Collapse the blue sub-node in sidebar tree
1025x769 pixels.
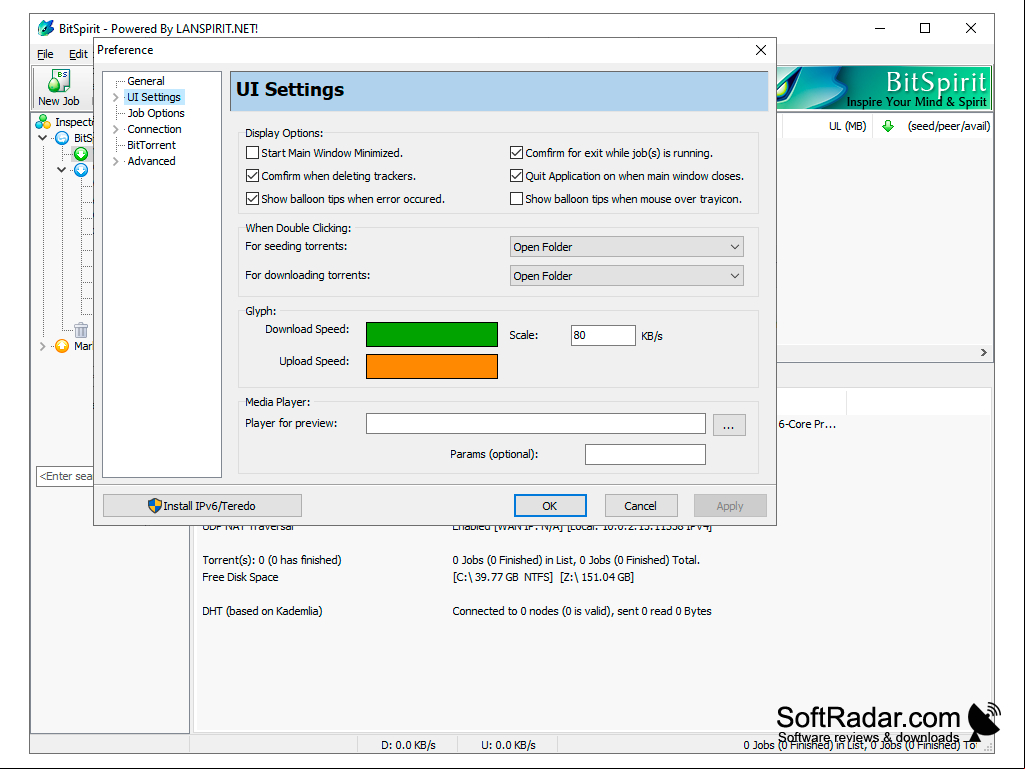62,170
